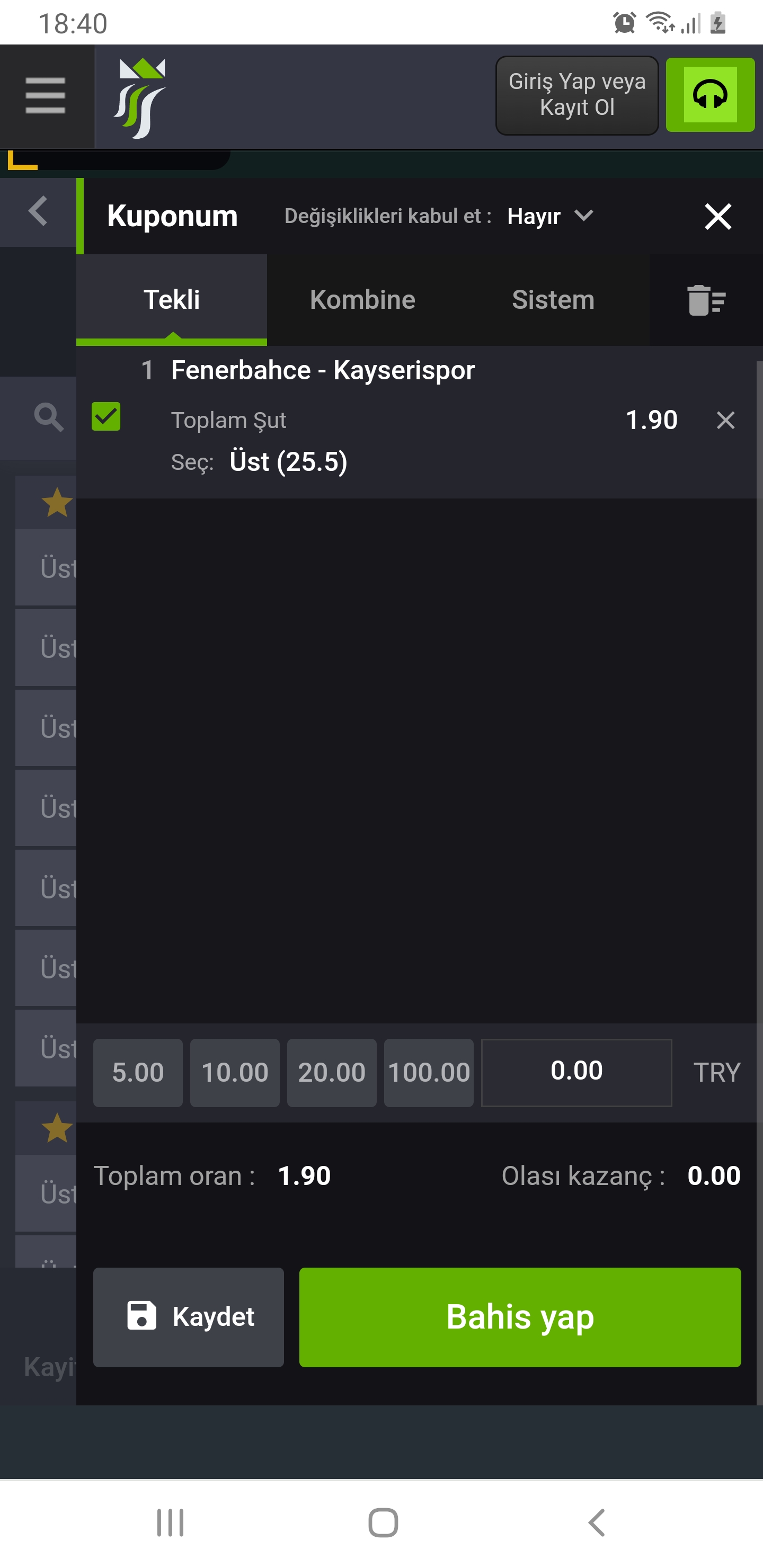Focus the 0.00 stake amount field
763x1568 pixels.
(576, 1073)
